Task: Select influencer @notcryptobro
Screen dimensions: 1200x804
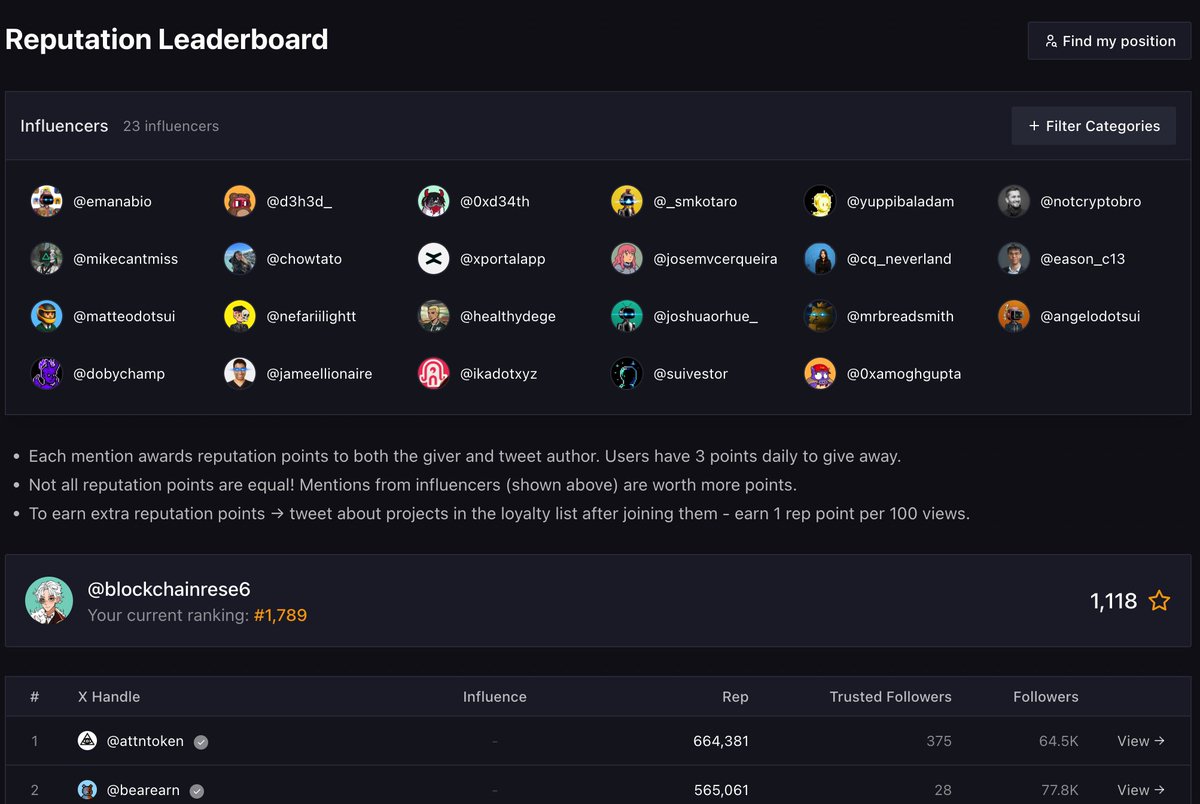Action: click(1090, 201)
